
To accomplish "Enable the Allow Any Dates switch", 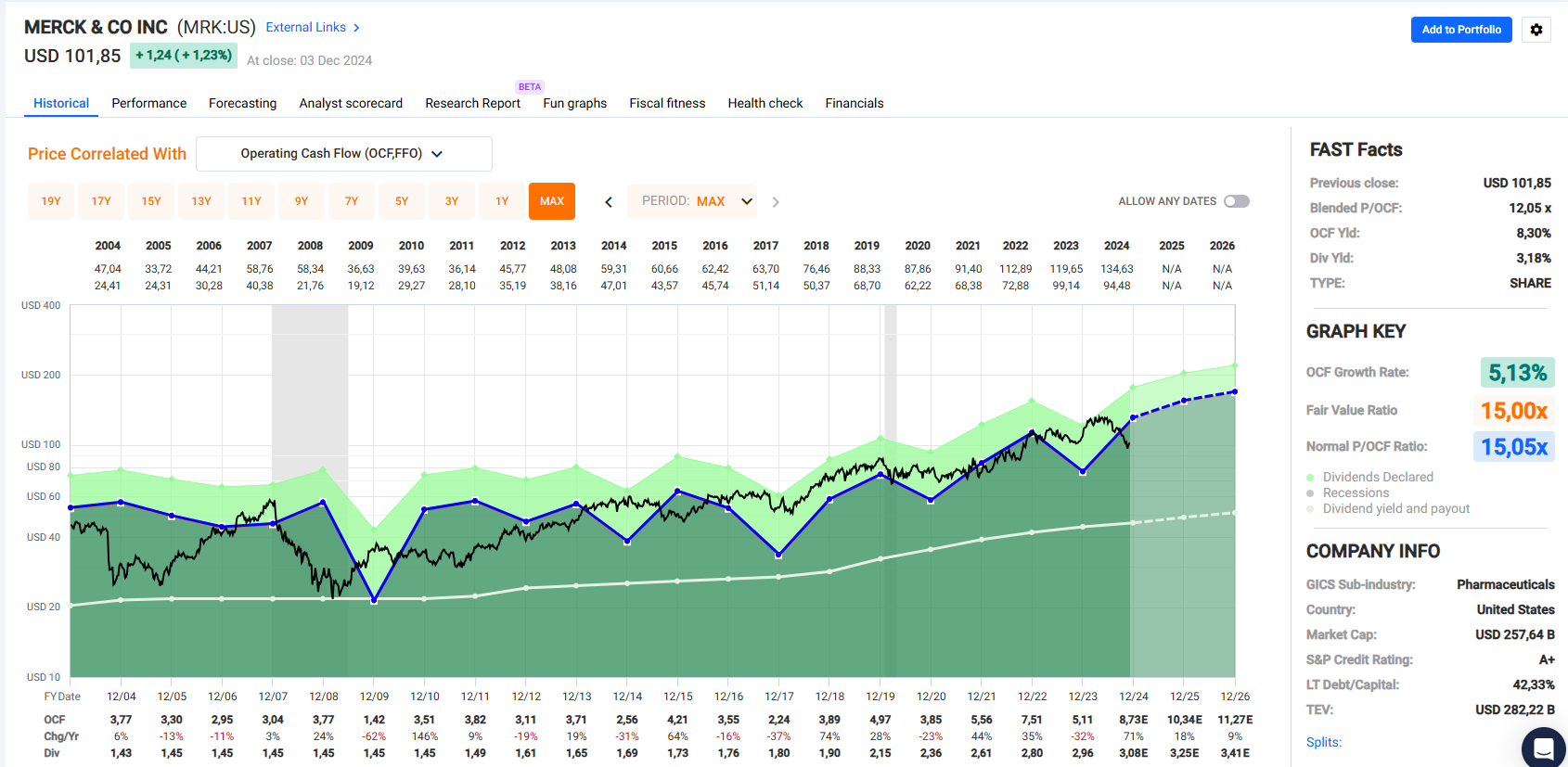I will coord(1236,201).
